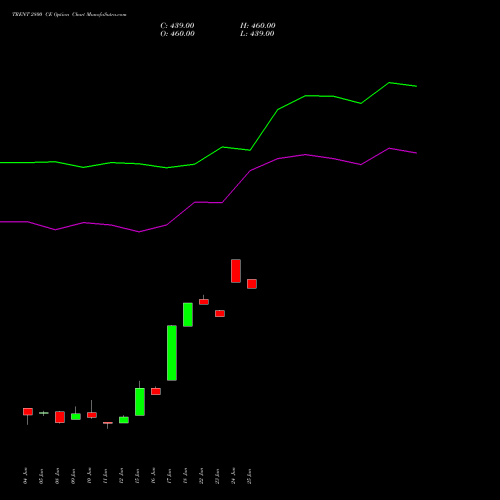Click the low value 'L: 439.00'

point(257,34)
